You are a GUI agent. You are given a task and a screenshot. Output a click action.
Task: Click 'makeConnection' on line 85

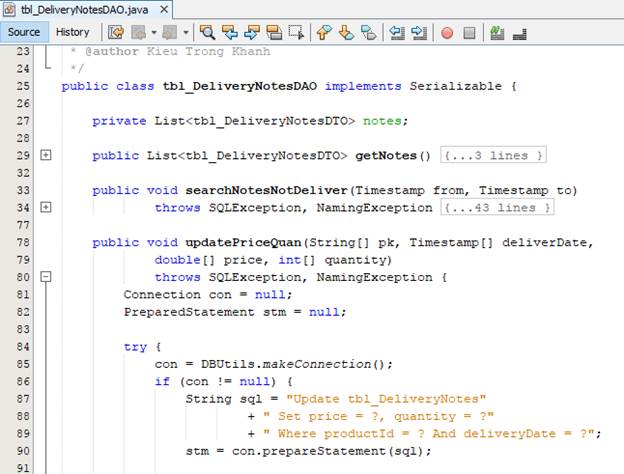(x=316, y=364)
